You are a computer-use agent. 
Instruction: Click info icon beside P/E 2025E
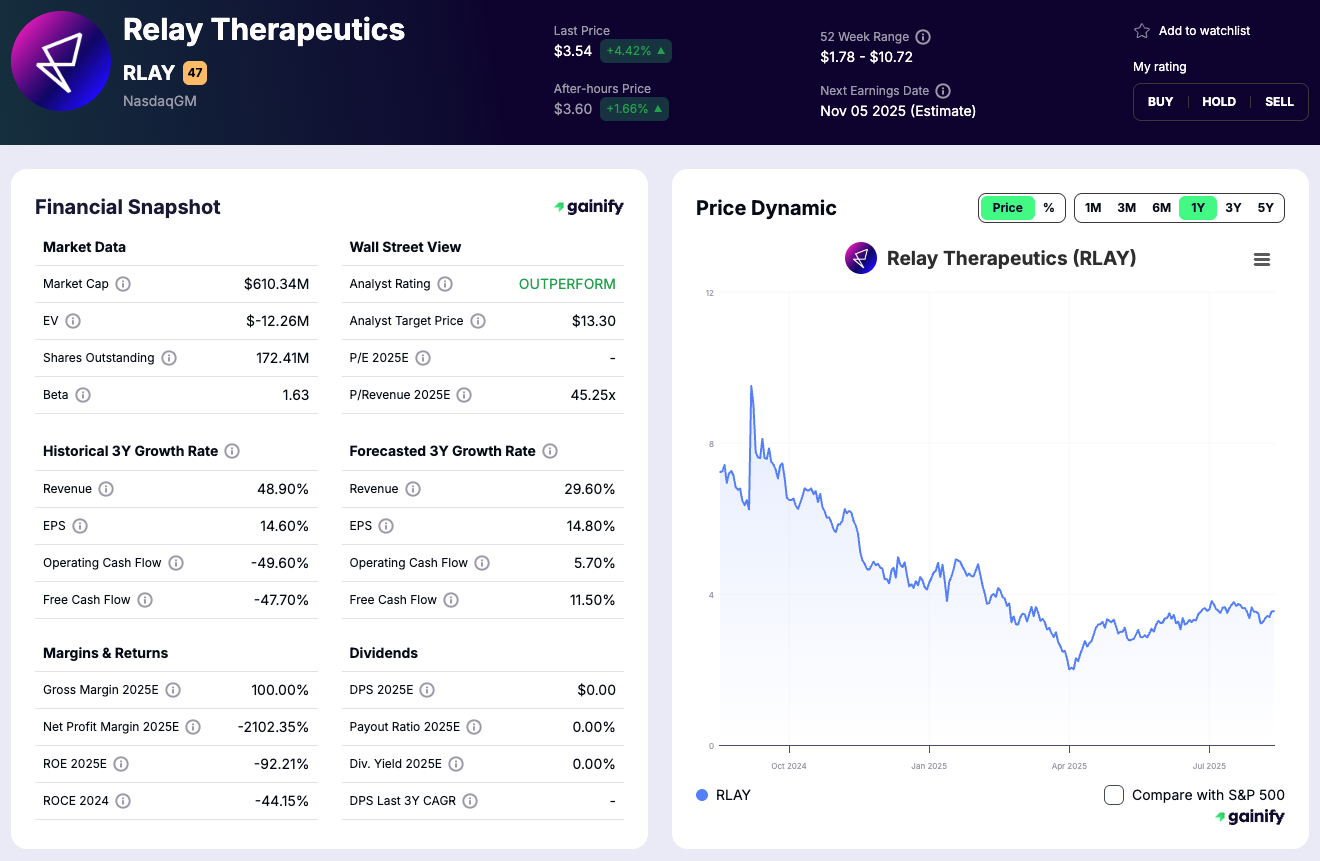423,358
